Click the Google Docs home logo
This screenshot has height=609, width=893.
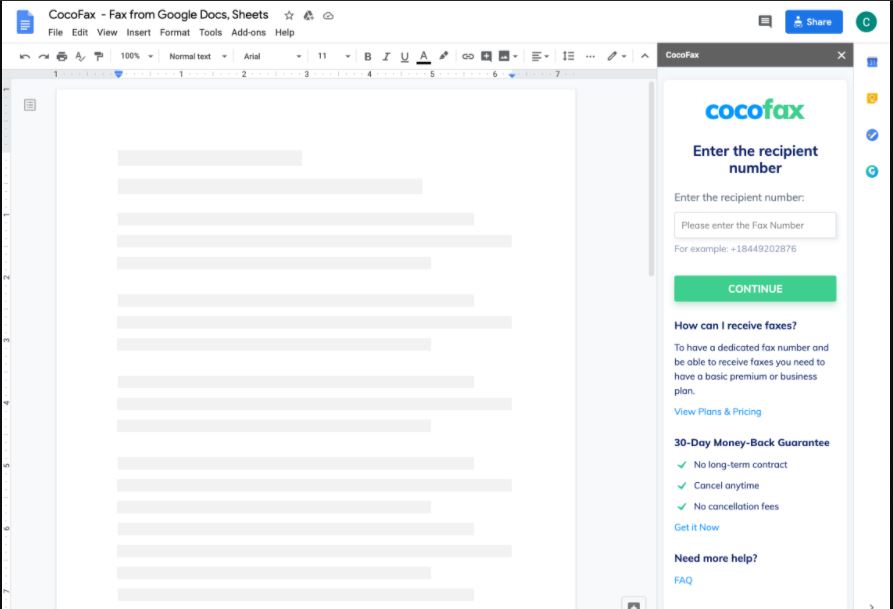pyautogui.click(x=25, y=23)
